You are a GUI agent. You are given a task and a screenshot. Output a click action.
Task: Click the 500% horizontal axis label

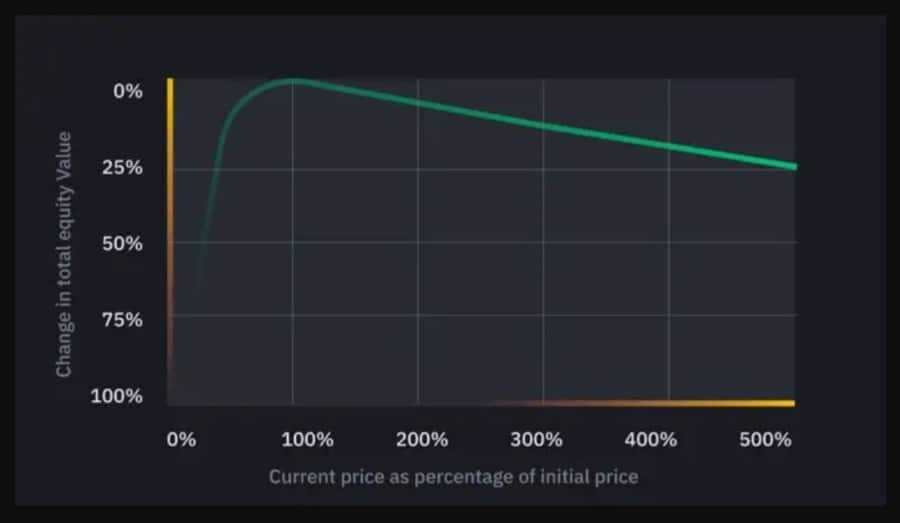pos(766,440)
